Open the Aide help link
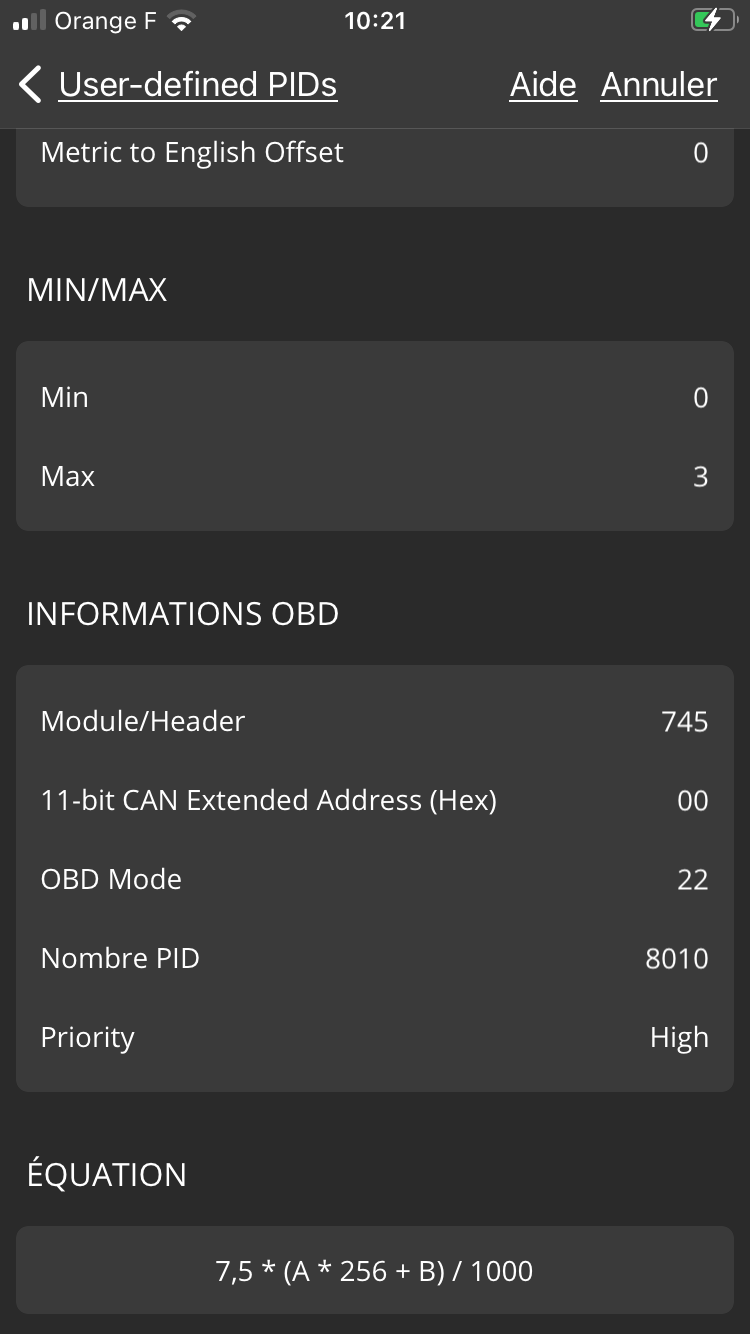This screenshot has width=750, height=1334. pyautogui.click(x=543, y=85)
